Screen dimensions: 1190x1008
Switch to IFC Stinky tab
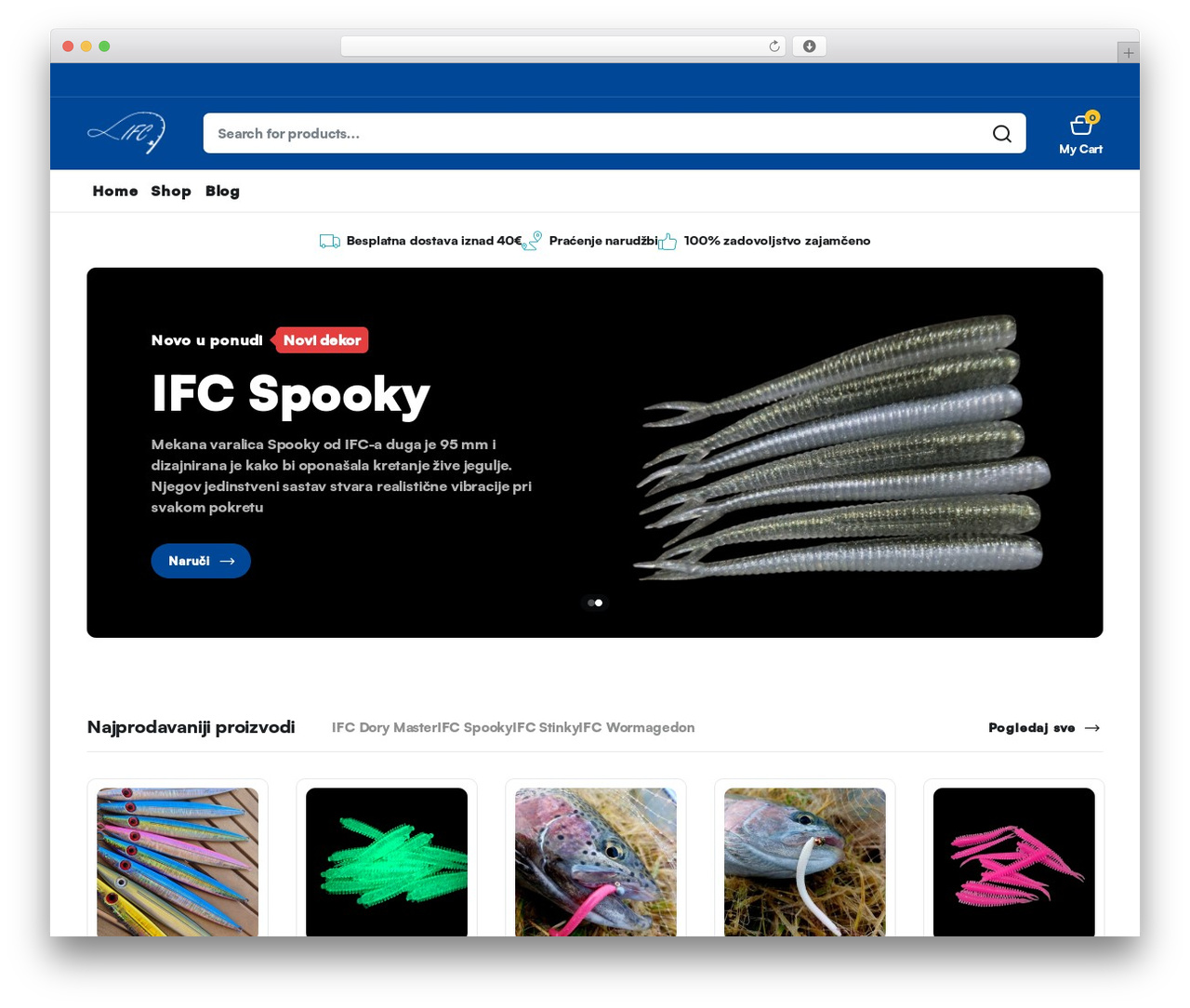tap(548, 727)
